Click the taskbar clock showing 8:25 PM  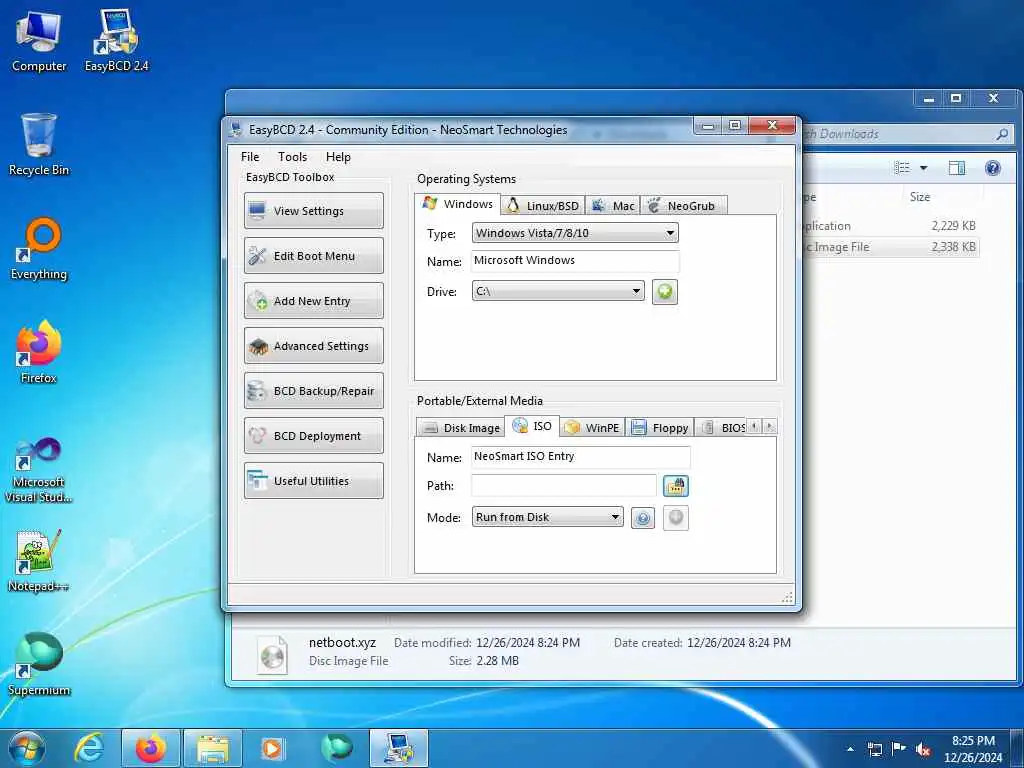[973, 749]
